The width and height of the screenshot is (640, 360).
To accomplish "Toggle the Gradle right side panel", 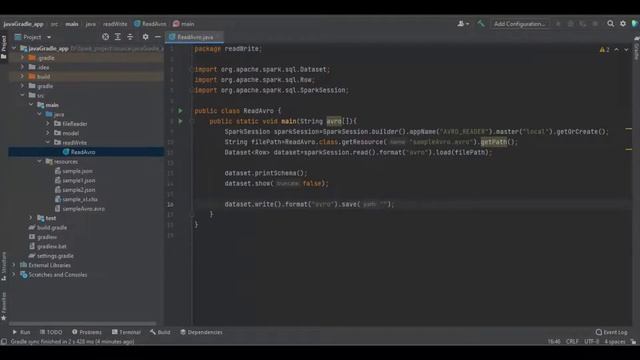I will click(636, 48).
